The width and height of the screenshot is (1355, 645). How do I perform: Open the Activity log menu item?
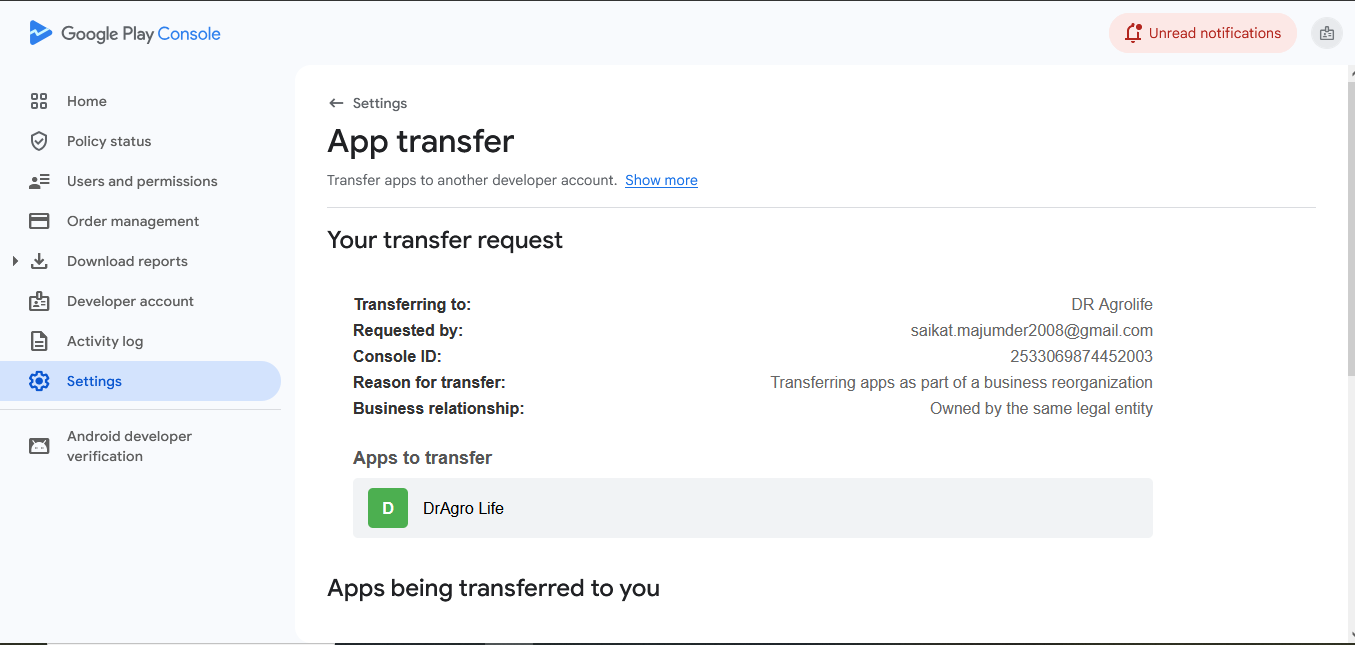(x=105, y=341)
